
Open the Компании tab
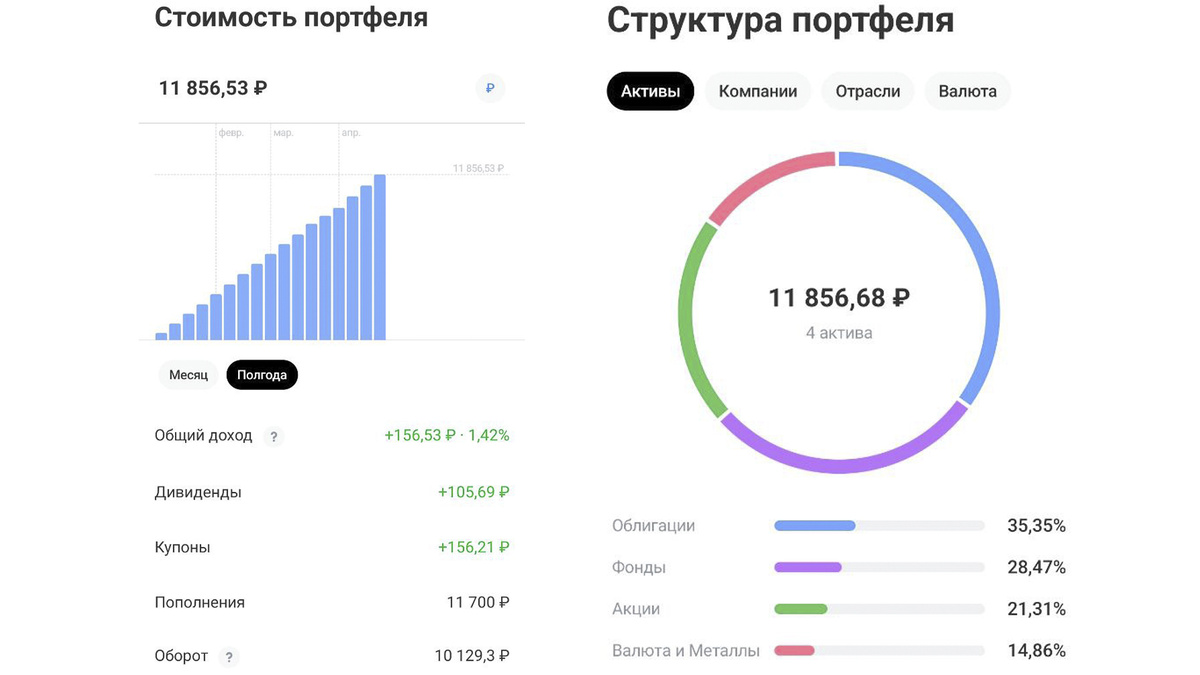click(x=757, y=91)
